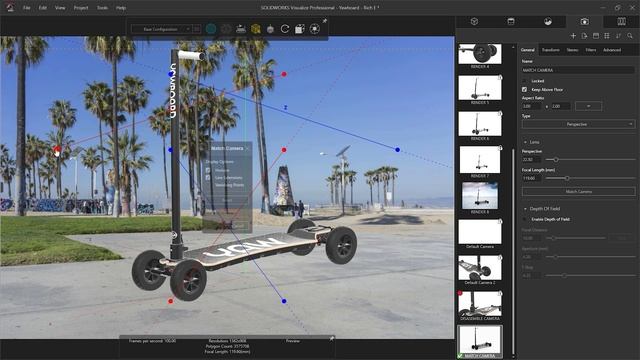Open the Cameras palette tab icon

point(584,22)
